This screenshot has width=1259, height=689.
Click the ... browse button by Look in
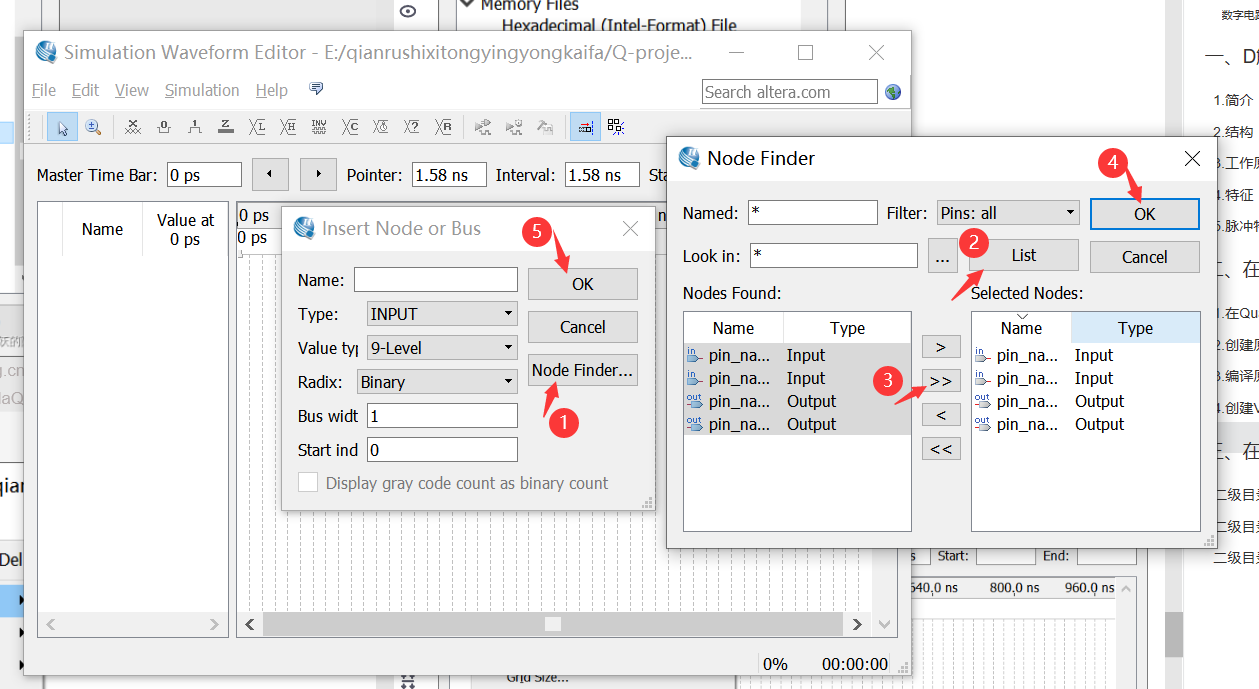(x=942, y=256)
